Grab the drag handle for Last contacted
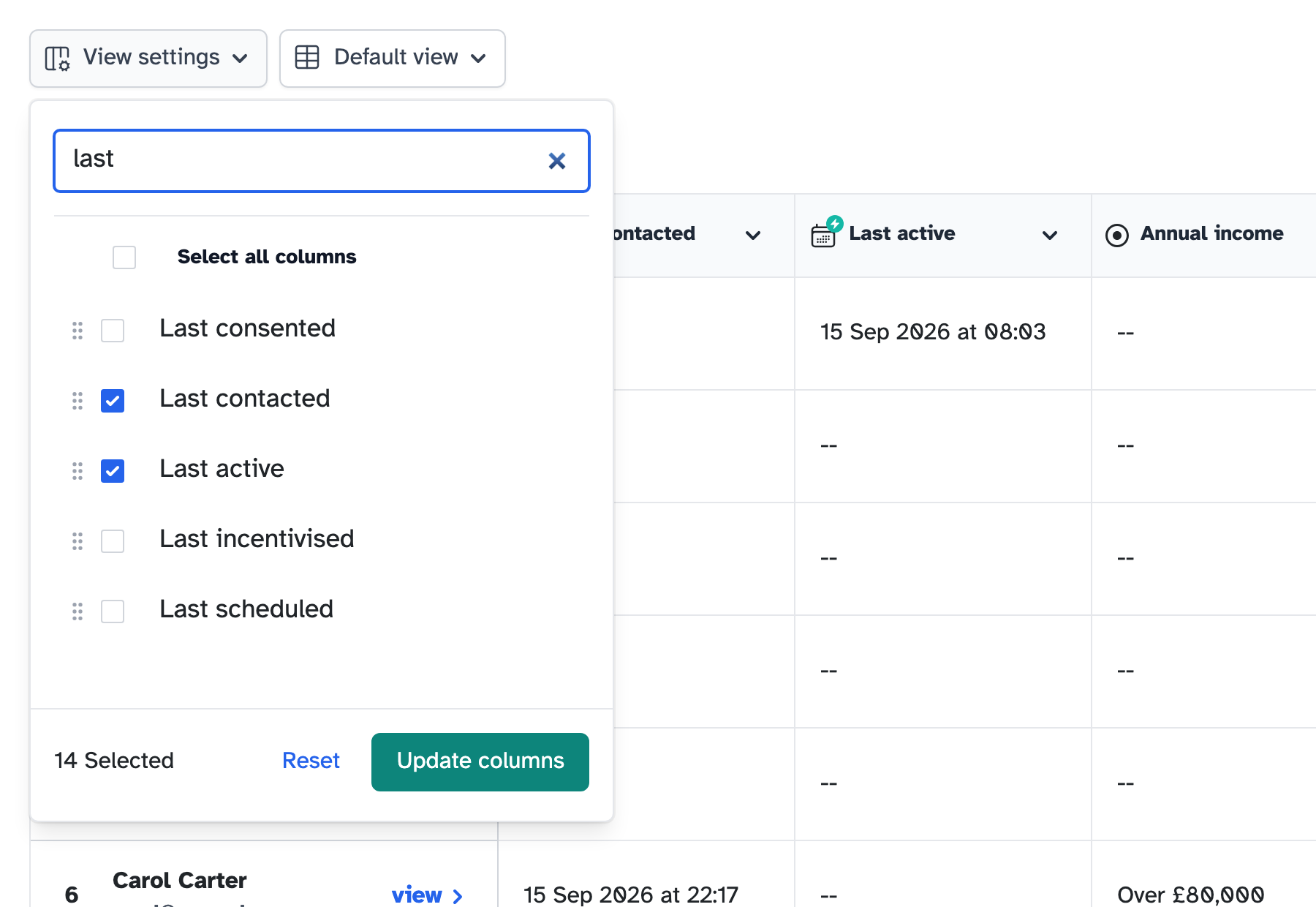The height and width of the screenshot is (907, 1316). click(77, 401)
